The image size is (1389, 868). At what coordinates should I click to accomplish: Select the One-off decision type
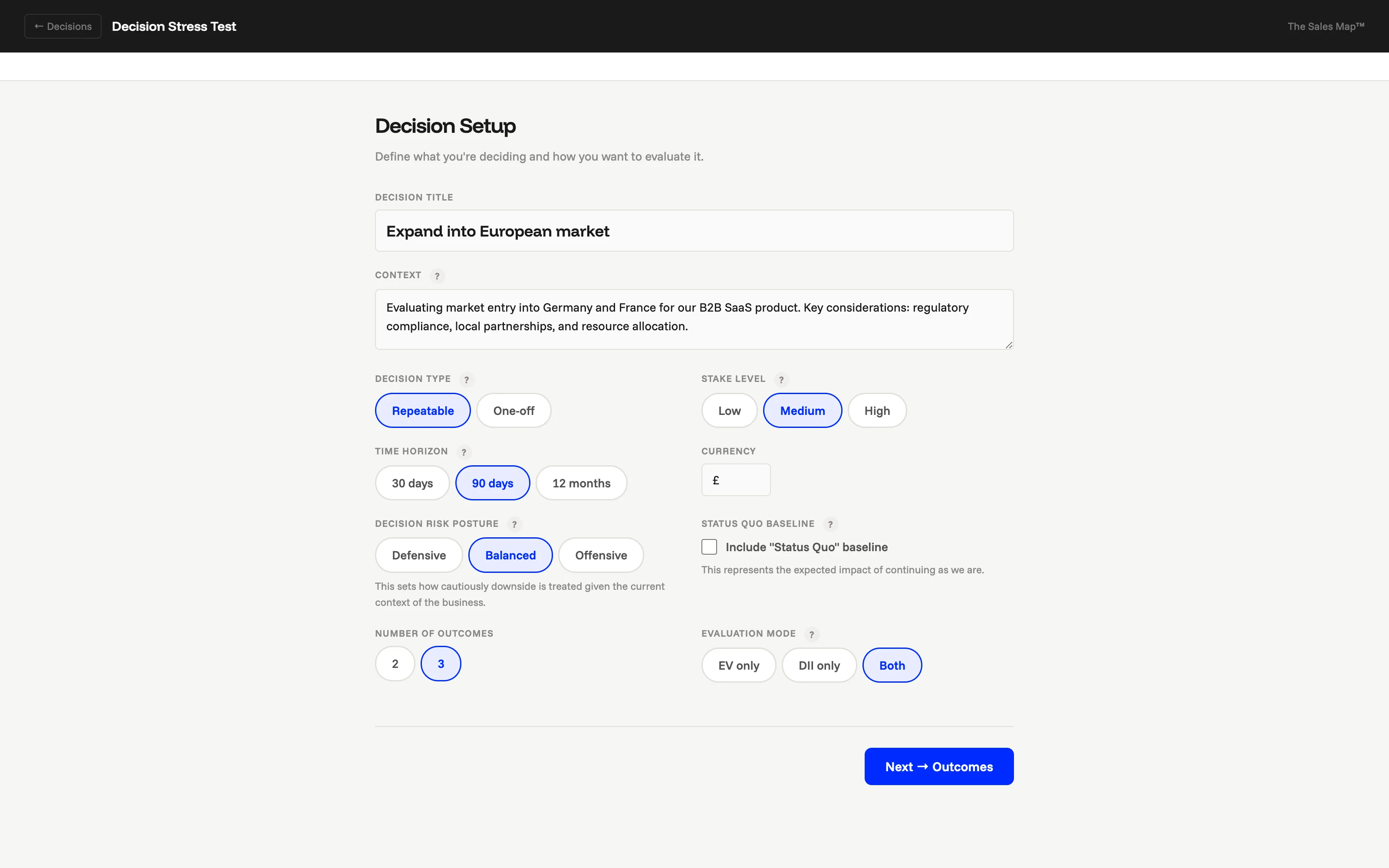coord(513,410)
